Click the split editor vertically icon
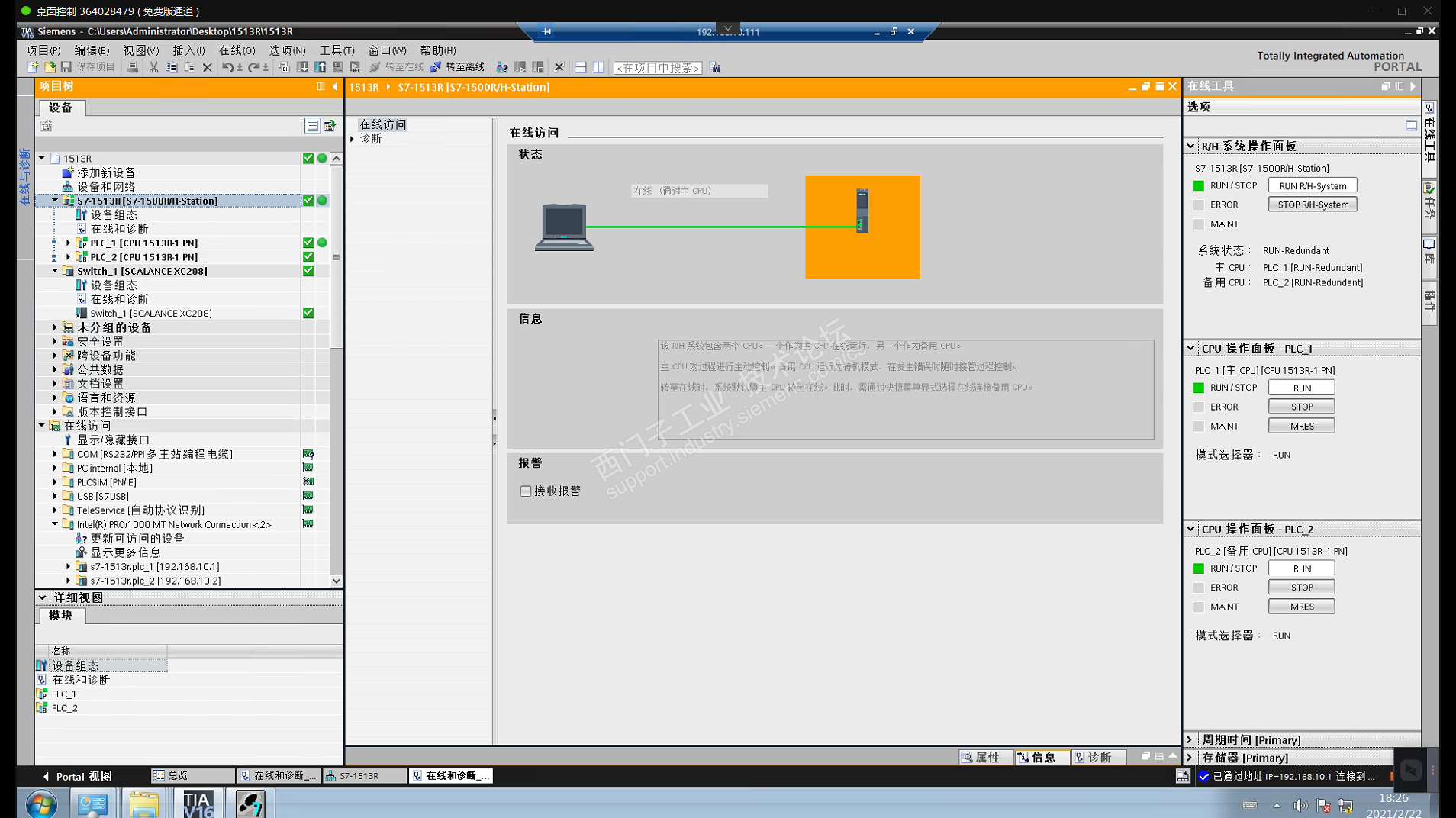The height and width of the screenshot is (818, 1456). click(599, 67)
